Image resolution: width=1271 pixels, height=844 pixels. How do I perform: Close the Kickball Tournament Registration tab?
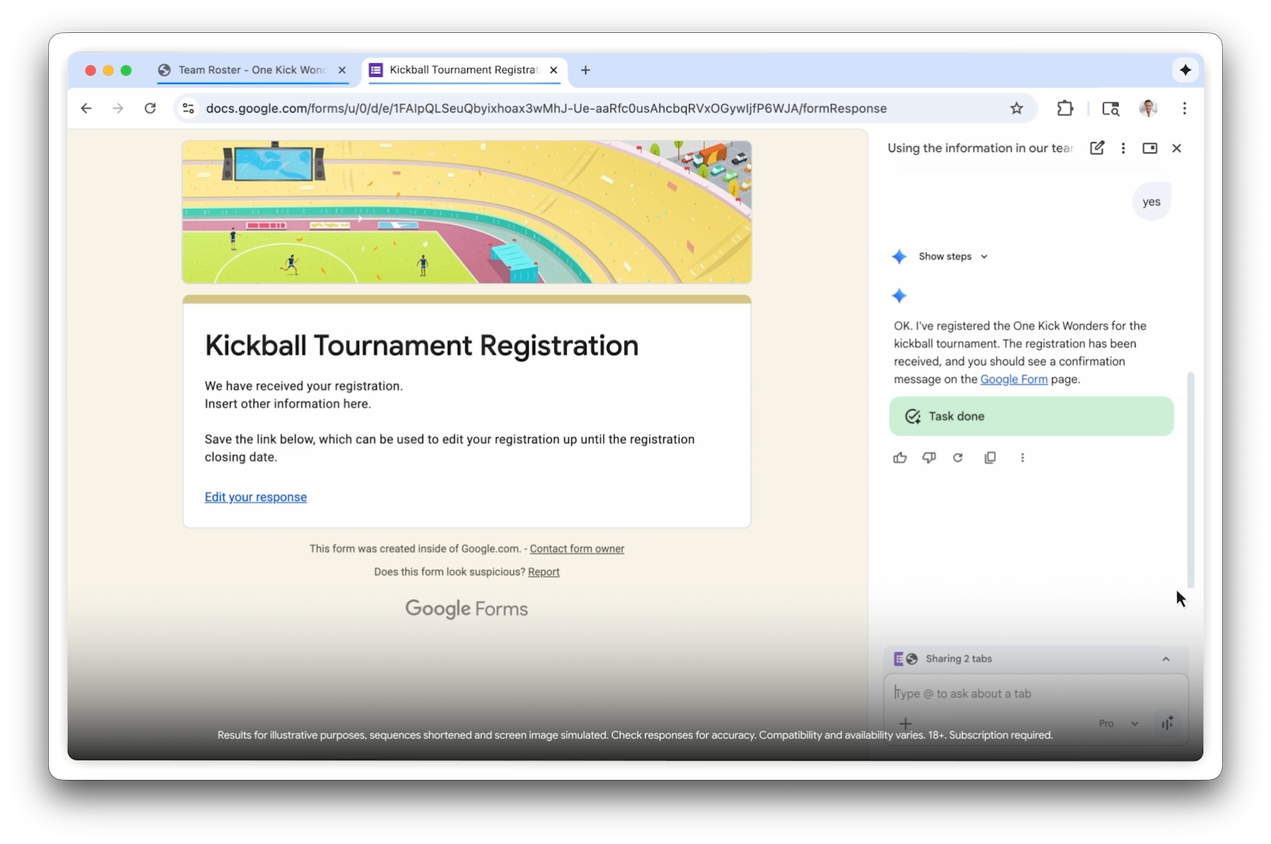tap(553, 70)
